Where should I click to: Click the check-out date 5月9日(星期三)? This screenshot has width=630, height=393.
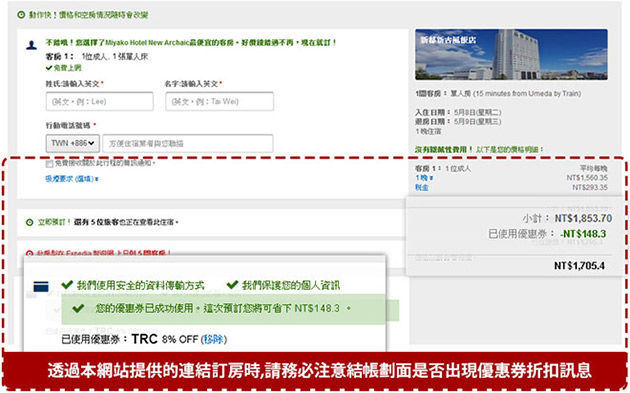(x=478, y=121)
